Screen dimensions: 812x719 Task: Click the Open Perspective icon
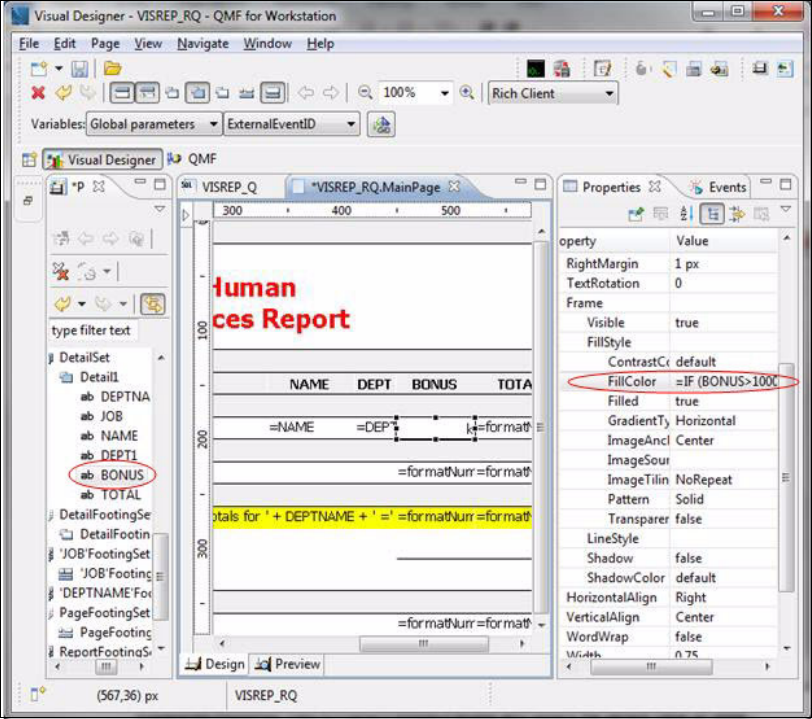coord(29,160)
